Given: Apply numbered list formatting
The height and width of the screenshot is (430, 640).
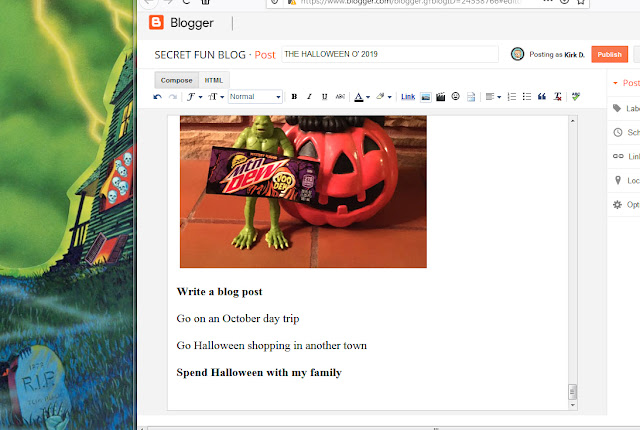Looking at the screenshot, I should point(511,97).
